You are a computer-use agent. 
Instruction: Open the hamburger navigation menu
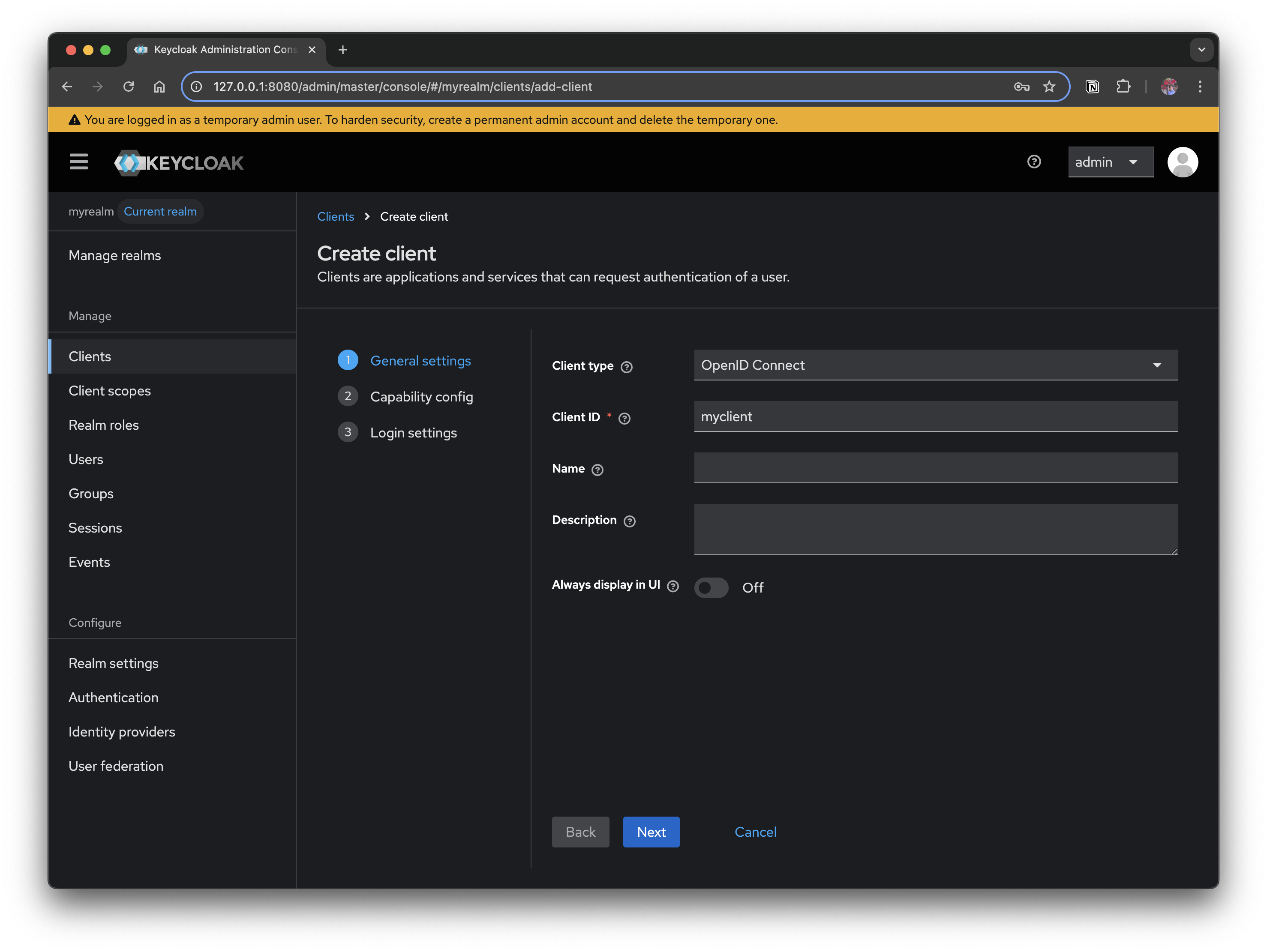pyautogui.click(x=78, y=162)
